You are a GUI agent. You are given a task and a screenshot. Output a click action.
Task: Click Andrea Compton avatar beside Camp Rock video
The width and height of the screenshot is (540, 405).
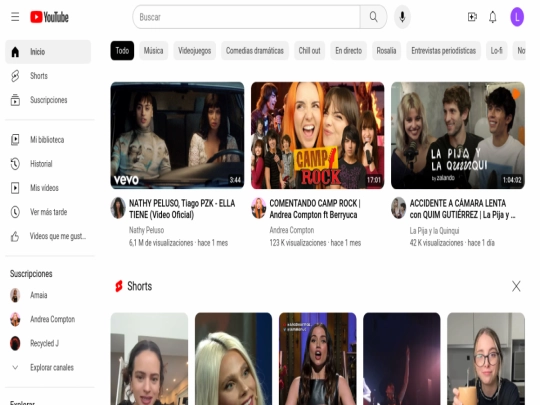click(258, 208)
